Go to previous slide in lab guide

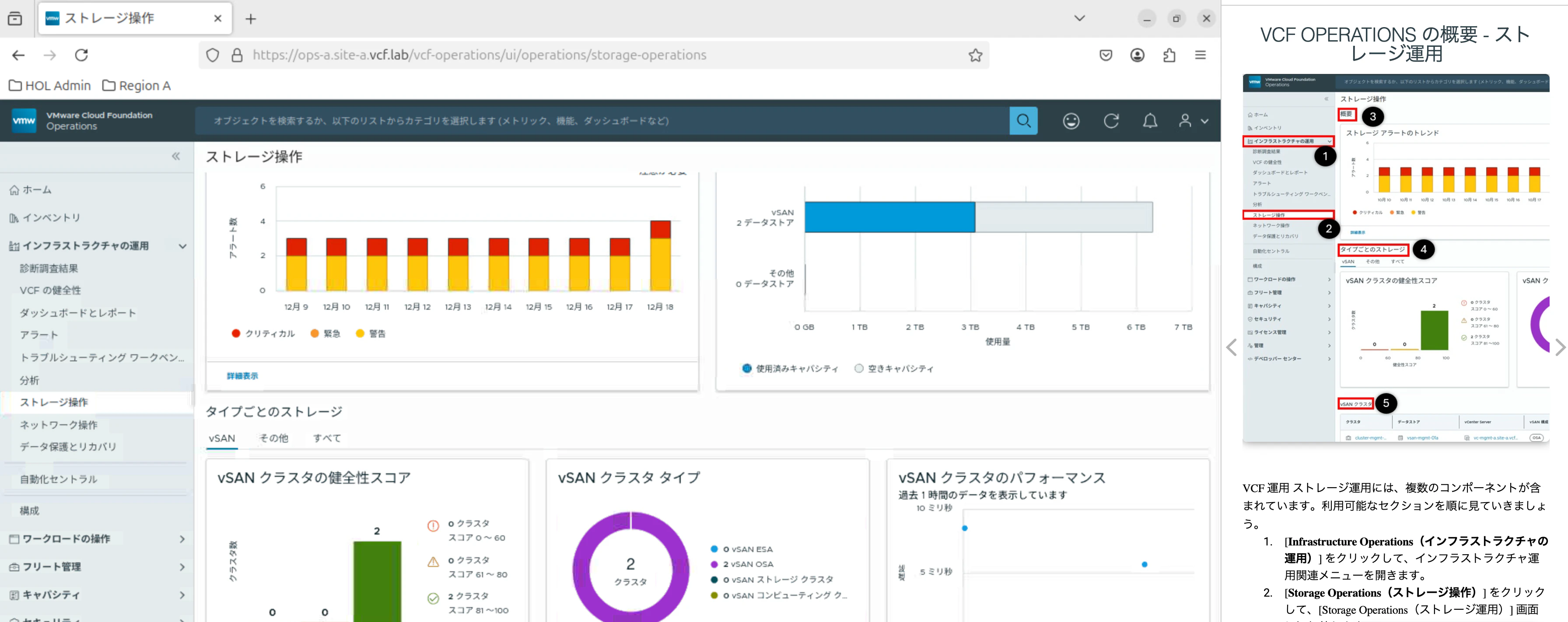point(1232,347)
